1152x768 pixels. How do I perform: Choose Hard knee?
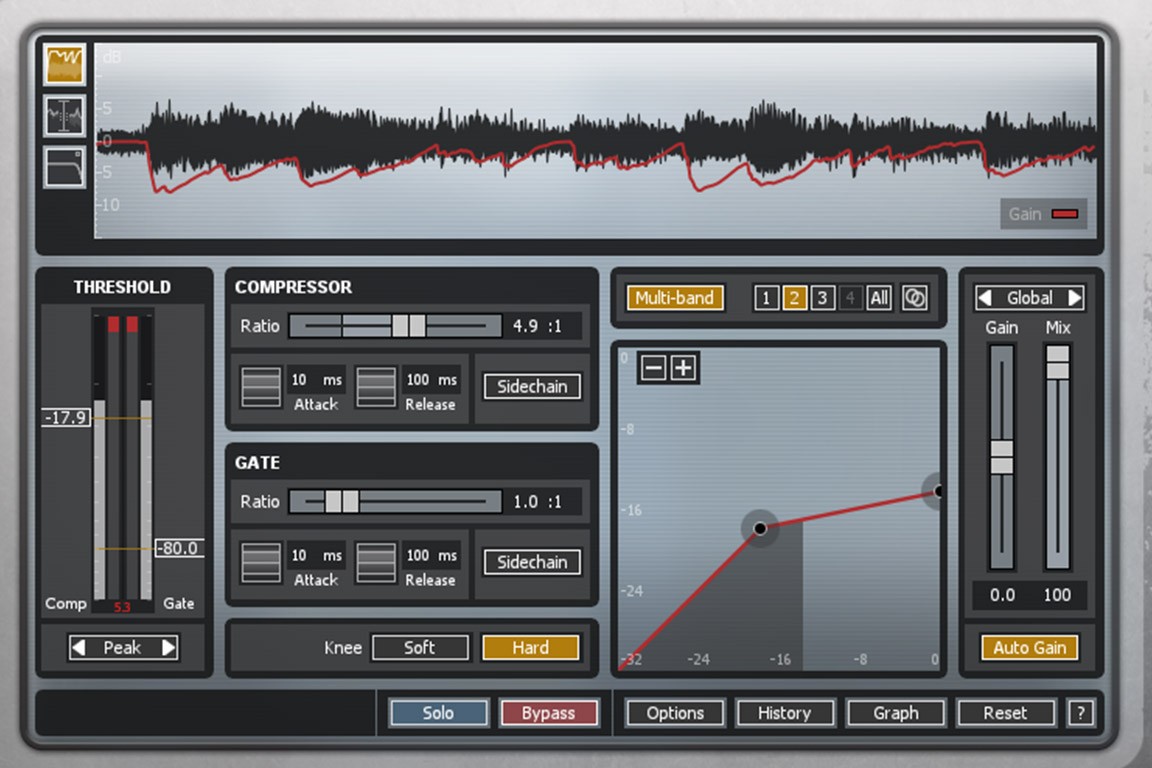pyautogui.click(x=530, y=647)
